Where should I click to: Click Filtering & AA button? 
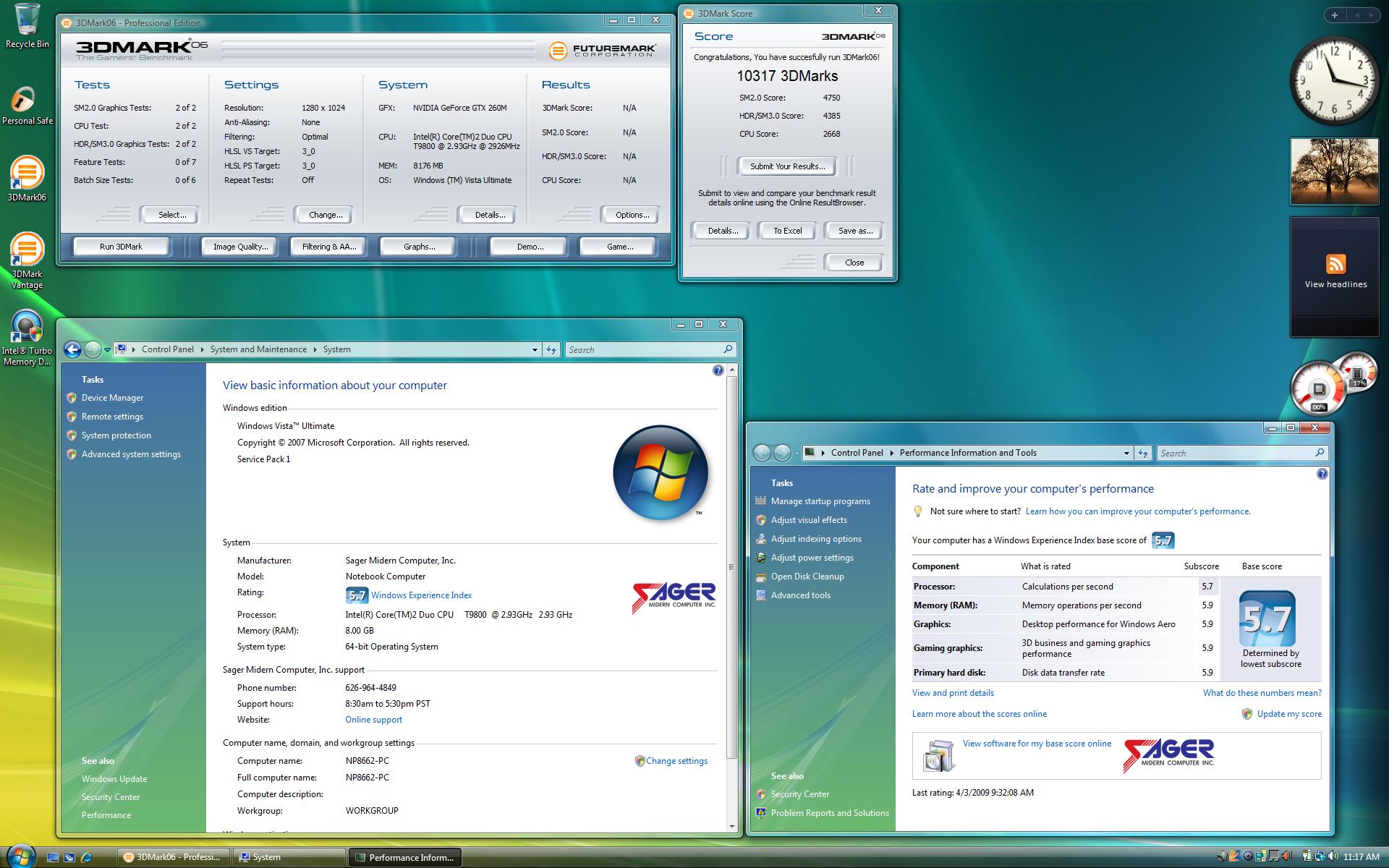click(329, 247)
